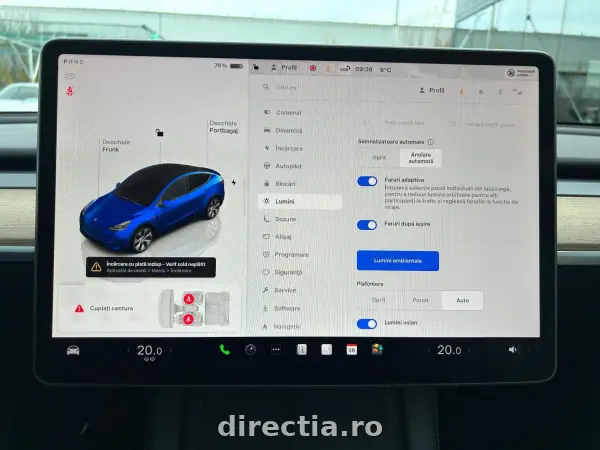Tap the blue Model Y car image

click(x=152, y=209)
